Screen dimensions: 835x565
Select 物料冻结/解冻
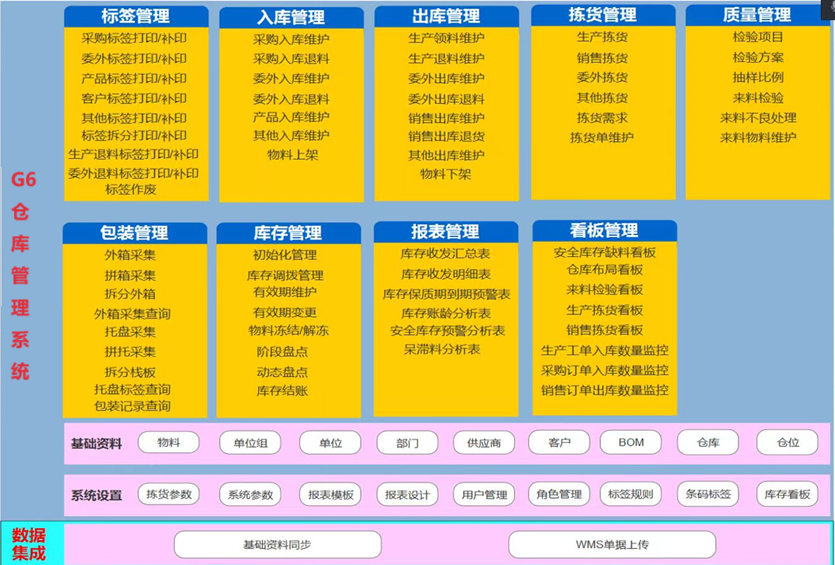coord(289,331)
